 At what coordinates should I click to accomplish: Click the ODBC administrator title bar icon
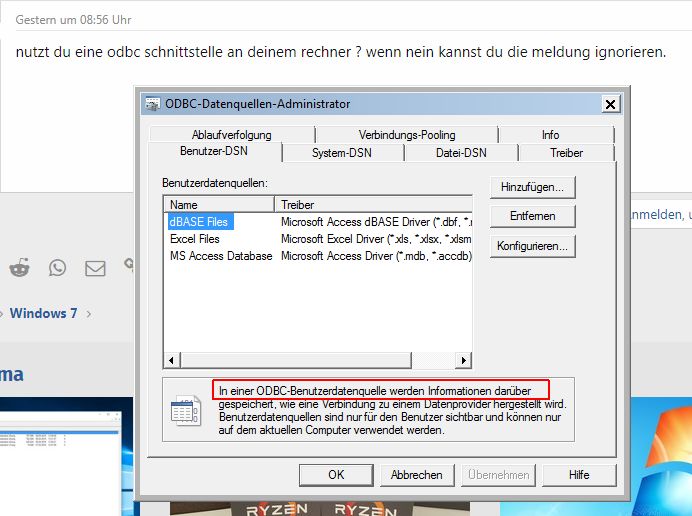point(153,104)
